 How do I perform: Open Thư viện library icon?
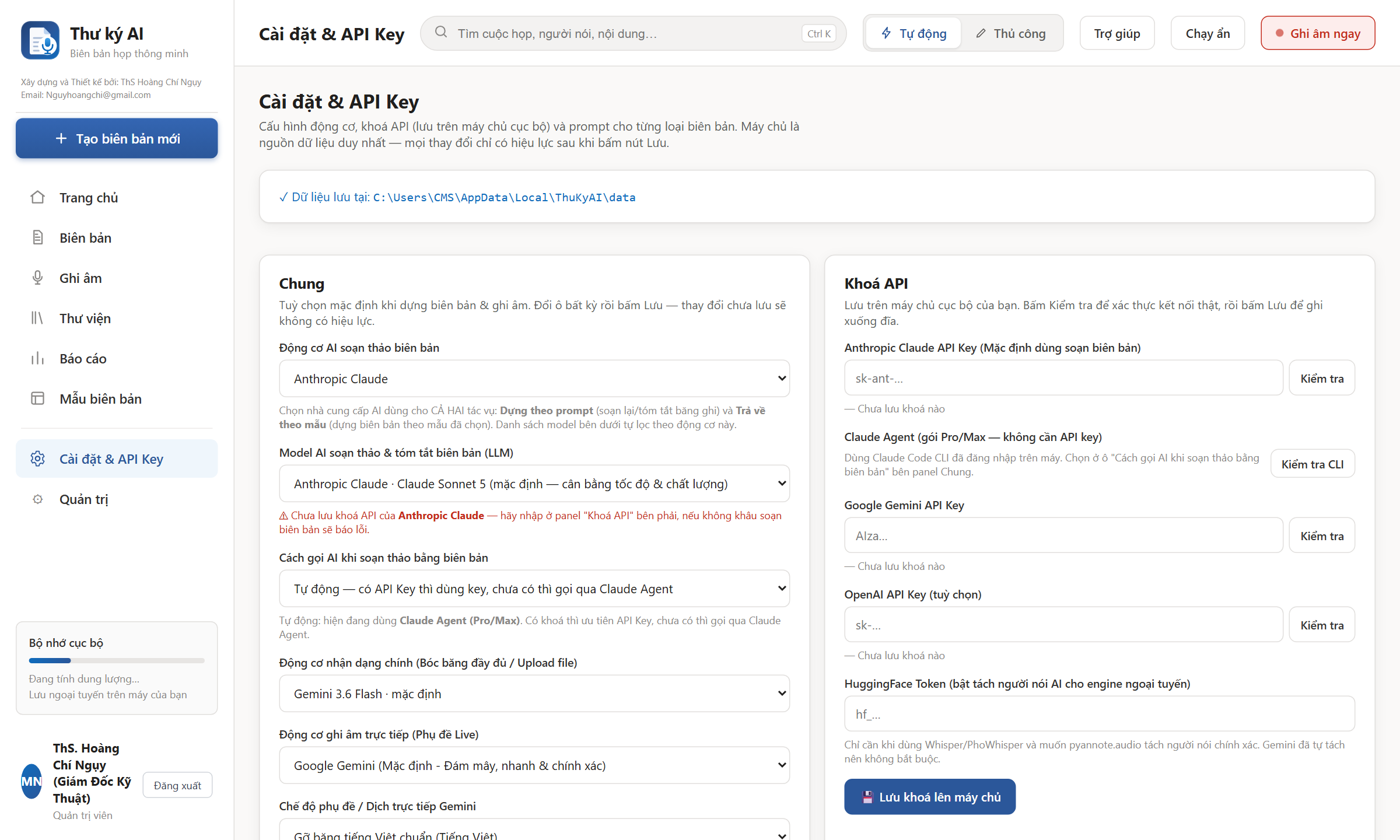tap(37, 318)
